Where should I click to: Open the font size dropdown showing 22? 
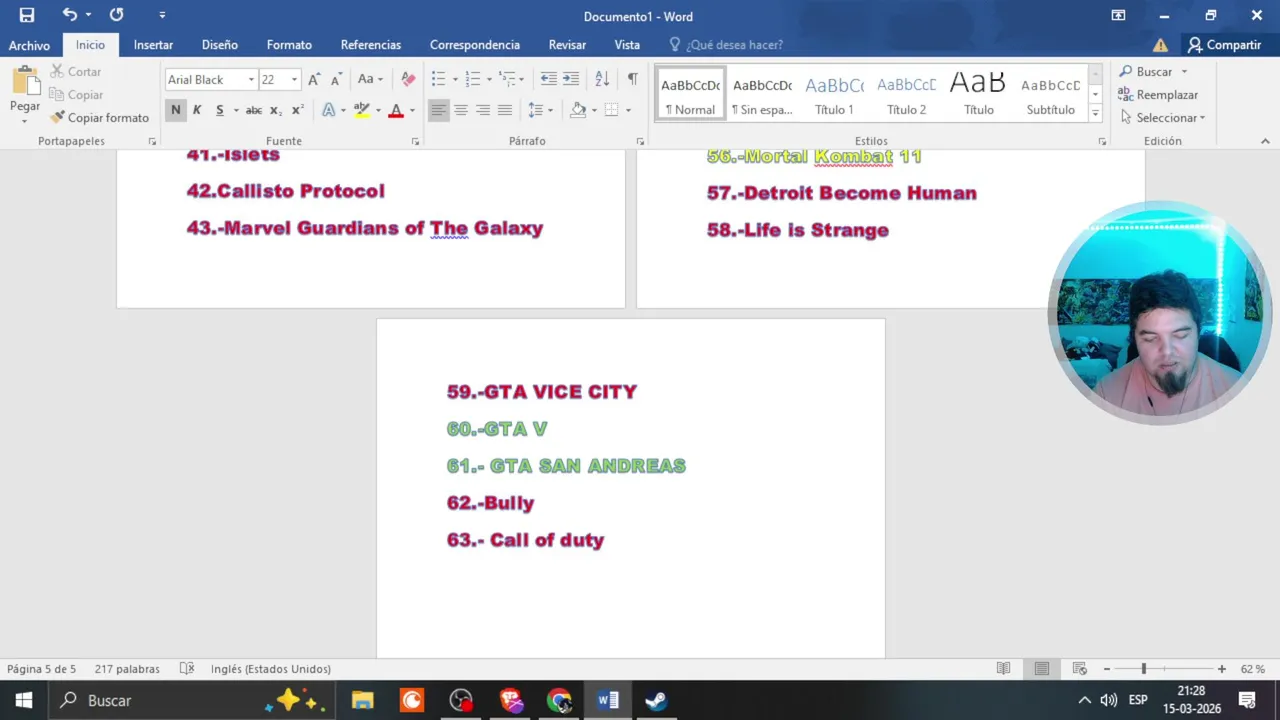coord(294,80)
